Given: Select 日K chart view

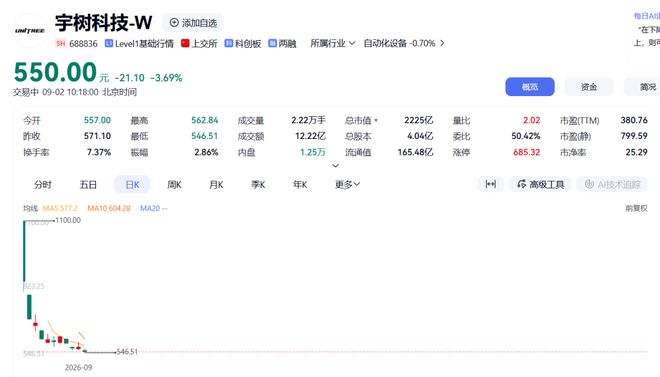Looking at the screenshot, I should (x=132, y=184).
